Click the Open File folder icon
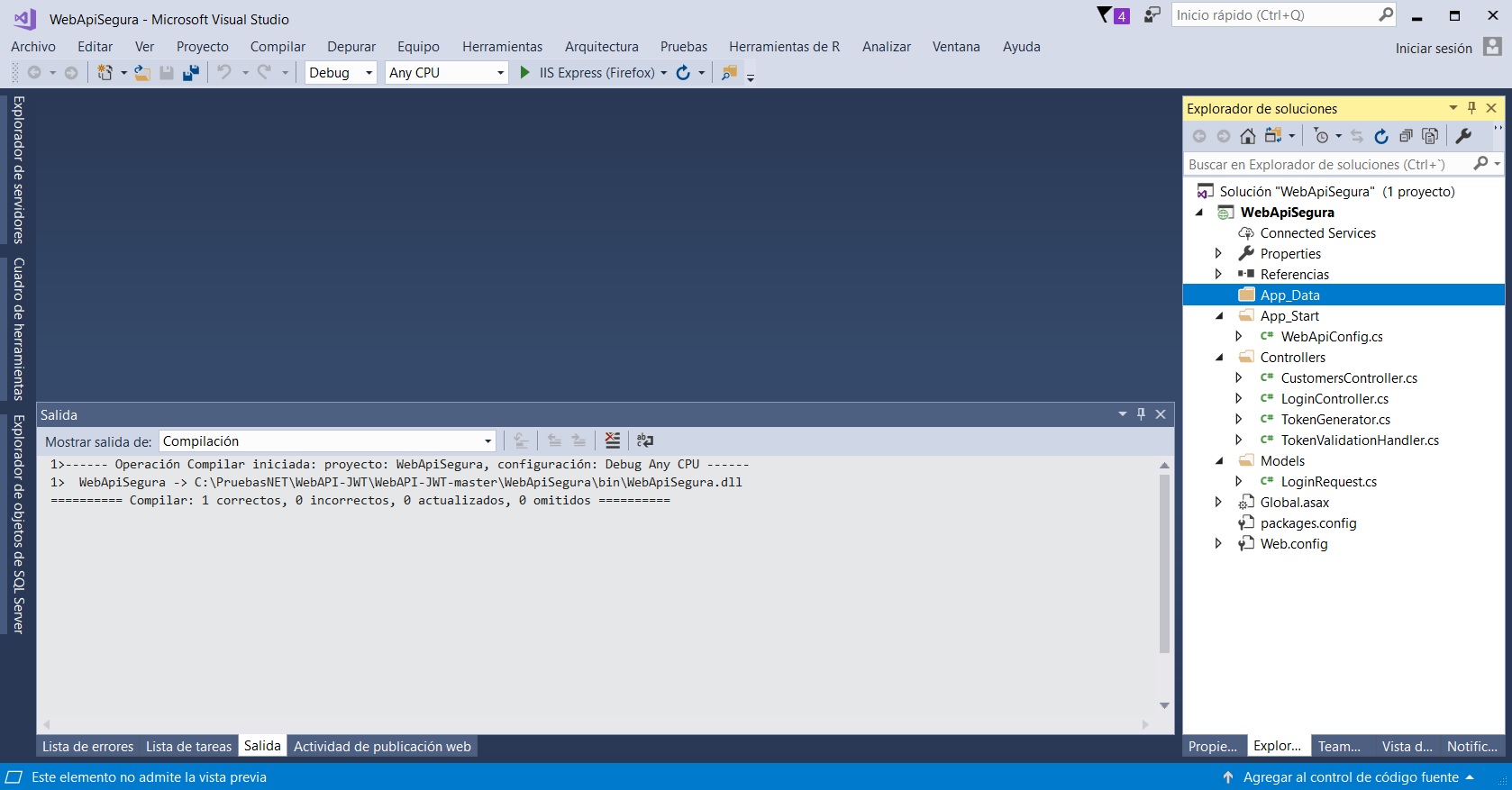The height and width of the screenshot is (790, 1512). point(142,73)
